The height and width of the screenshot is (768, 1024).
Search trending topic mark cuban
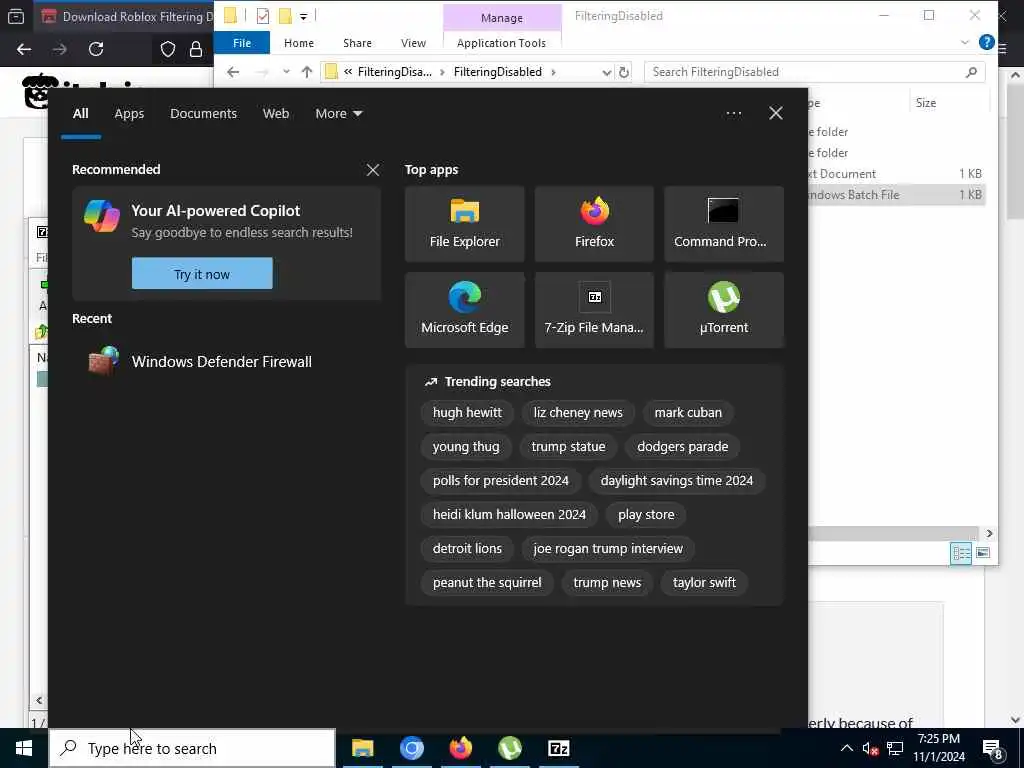coord(688,413)
